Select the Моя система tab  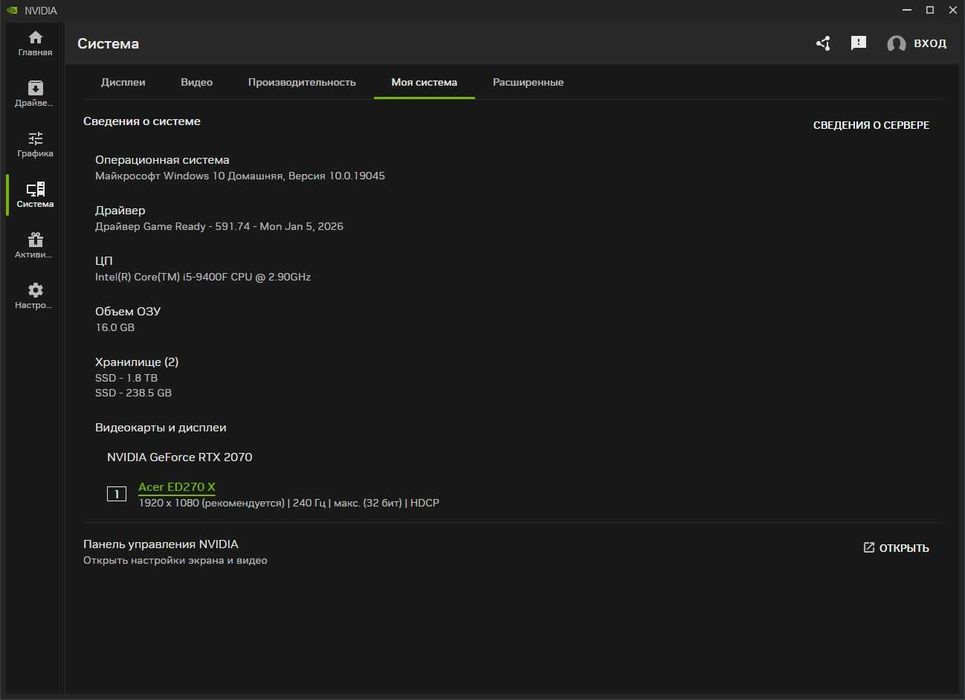[424, 82]
